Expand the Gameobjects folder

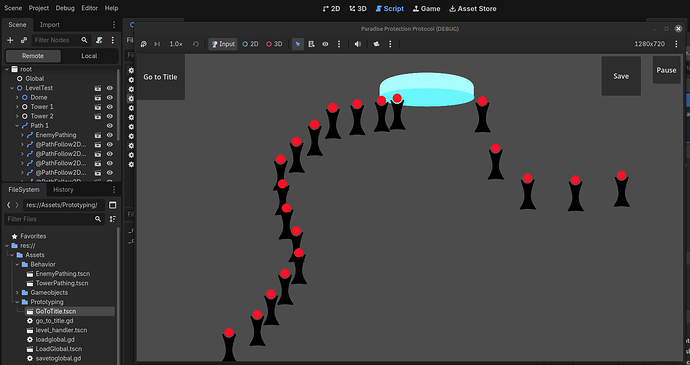[17, 292]
